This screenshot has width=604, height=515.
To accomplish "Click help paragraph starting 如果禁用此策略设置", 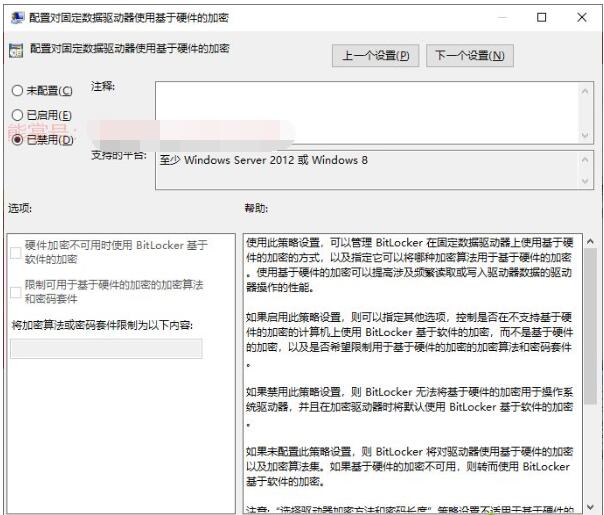I will [x=409, y=407].
